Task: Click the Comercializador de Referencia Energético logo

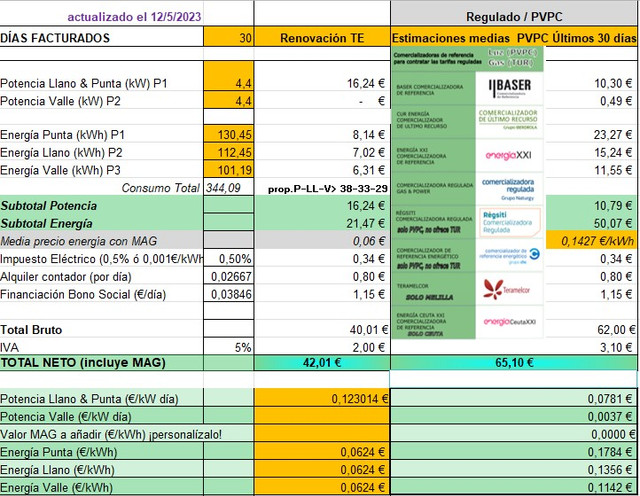Action: [x=509, y=256]
